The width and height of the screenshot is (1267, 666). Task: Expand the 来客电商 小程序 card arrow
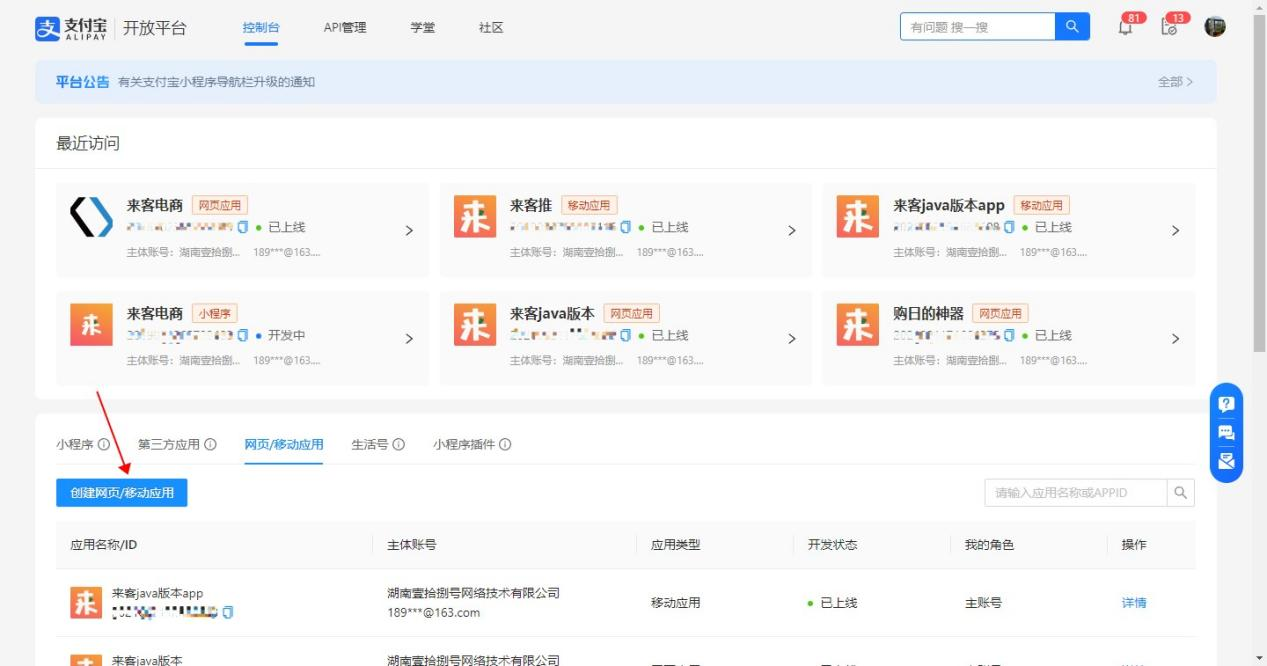409,338
